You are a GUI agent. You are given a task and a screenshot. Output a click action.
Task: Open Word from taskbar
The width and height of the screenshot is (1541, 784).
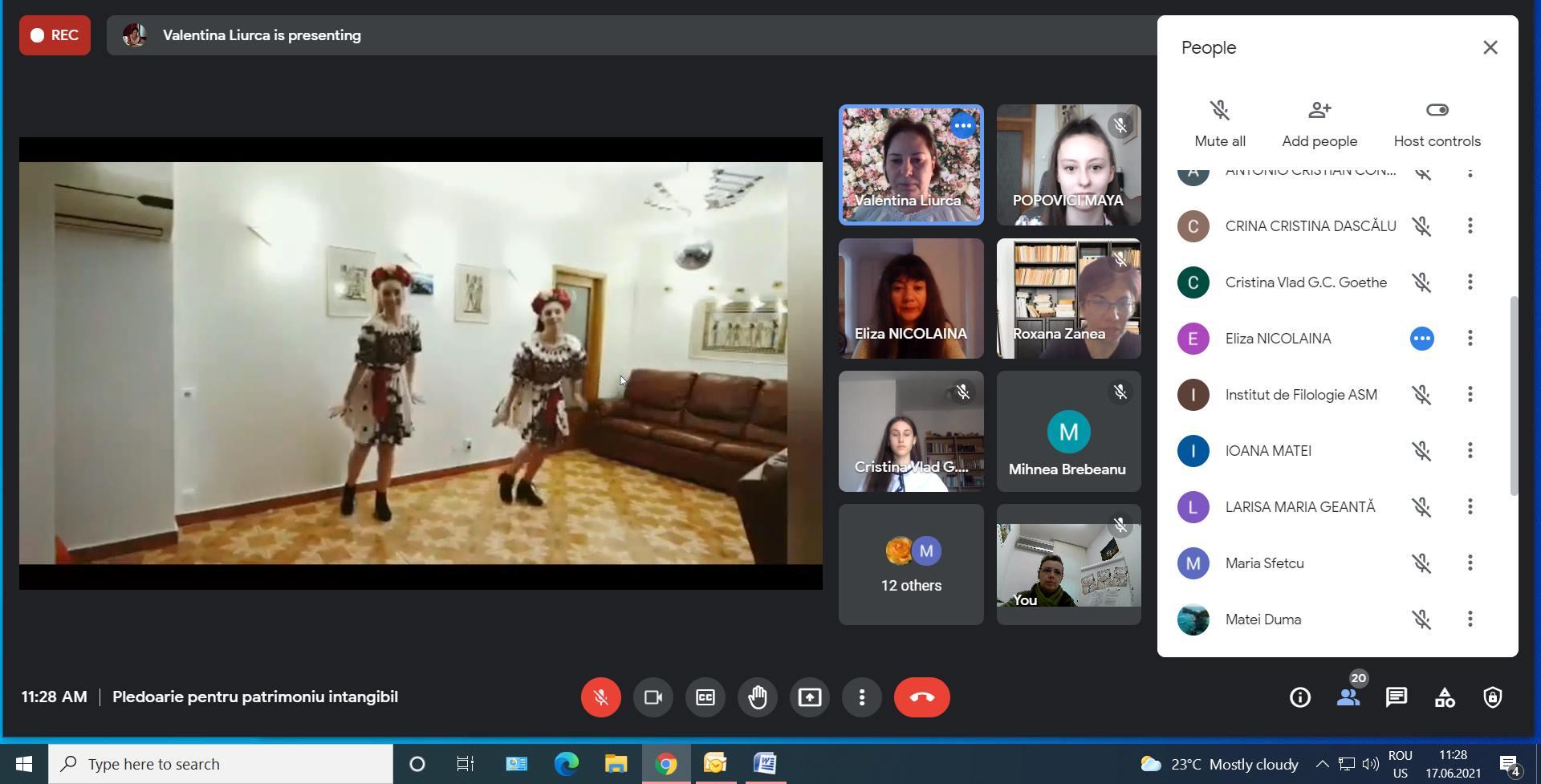(765, 764)
